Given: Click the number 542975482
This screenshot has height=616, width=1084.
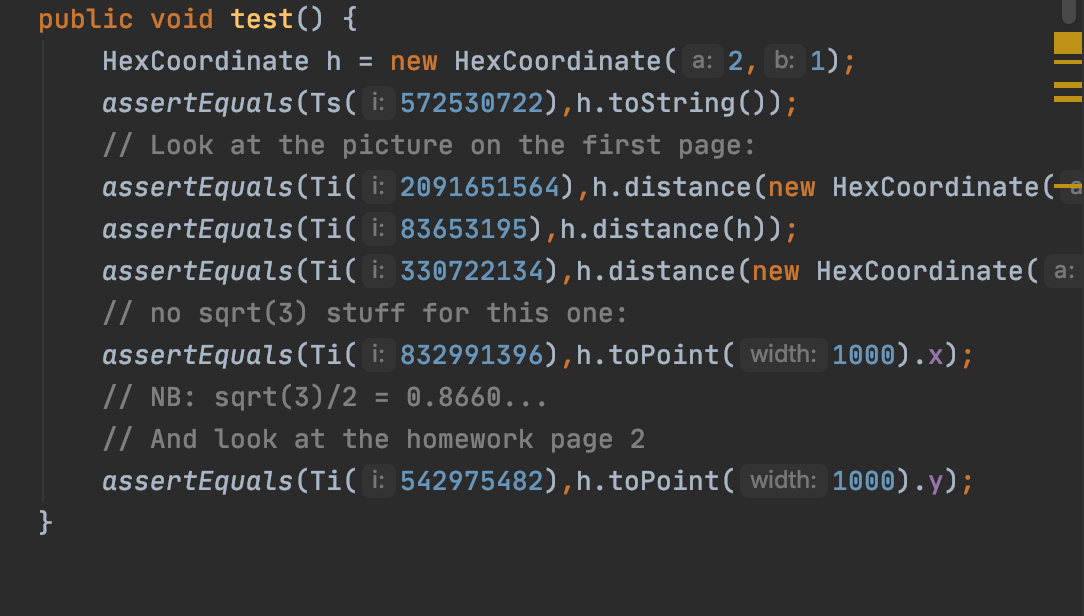Looking at the screenshot, I should point(471,481).
